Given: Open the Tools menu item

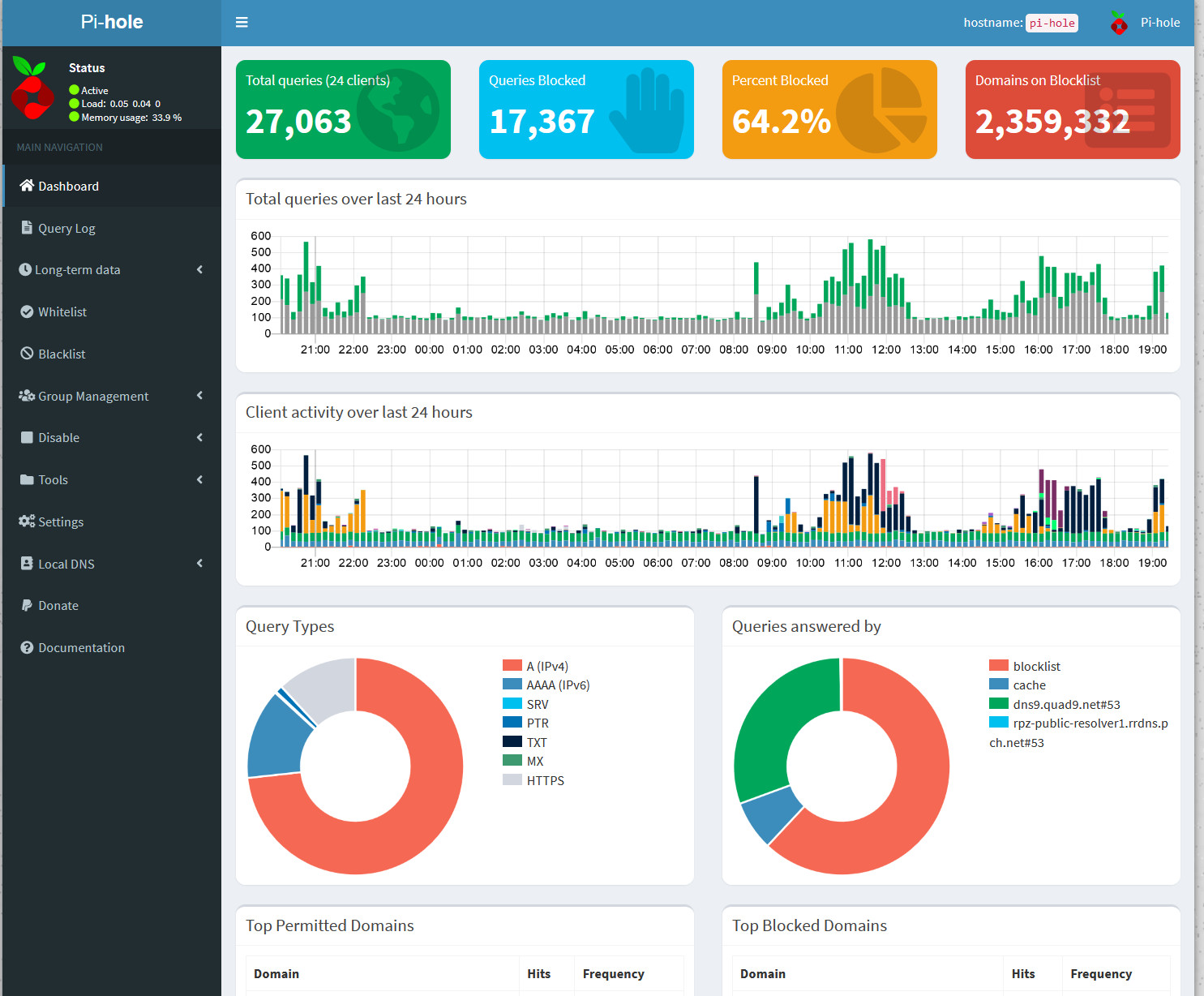Looking at the screenshot, I should (54, 480).
